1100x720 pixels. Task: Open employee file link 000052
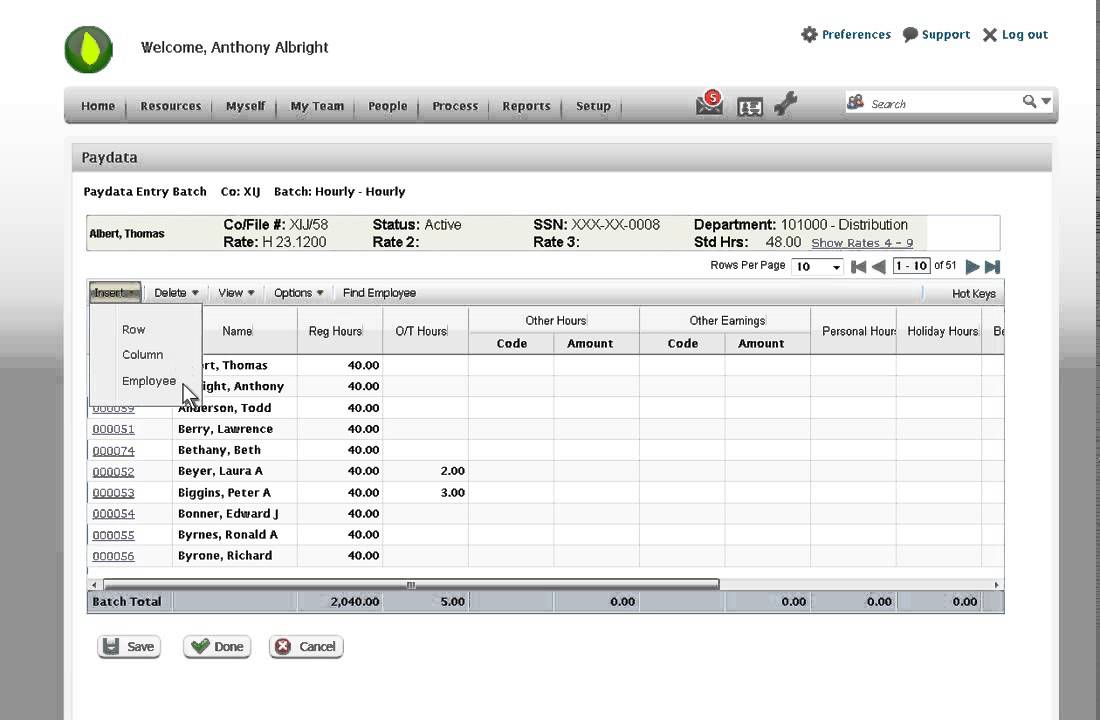[113, 472]
